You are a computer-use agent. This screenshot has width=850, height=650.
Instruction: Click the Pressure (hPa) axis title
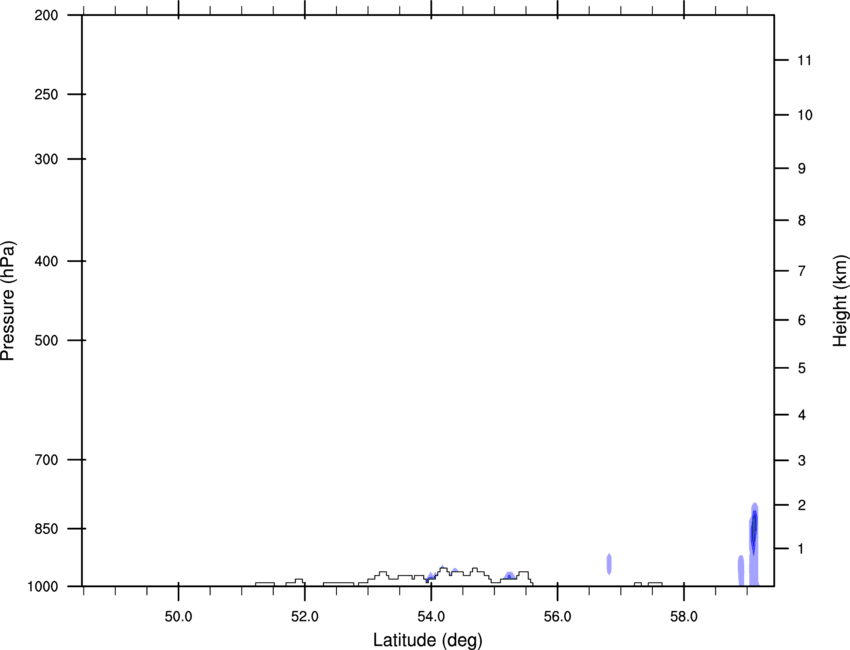click(8, 301)
